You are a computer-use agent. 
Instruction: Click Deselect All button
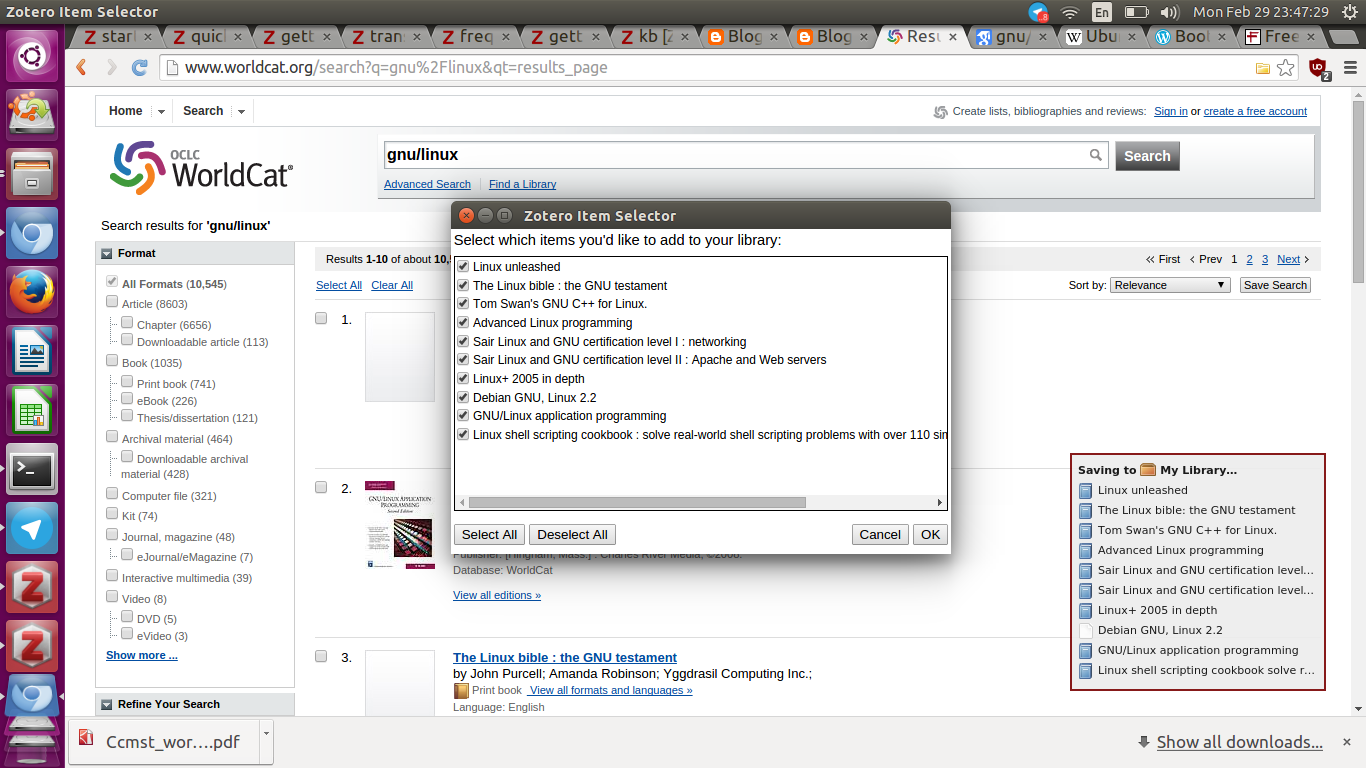click(572, 535)
